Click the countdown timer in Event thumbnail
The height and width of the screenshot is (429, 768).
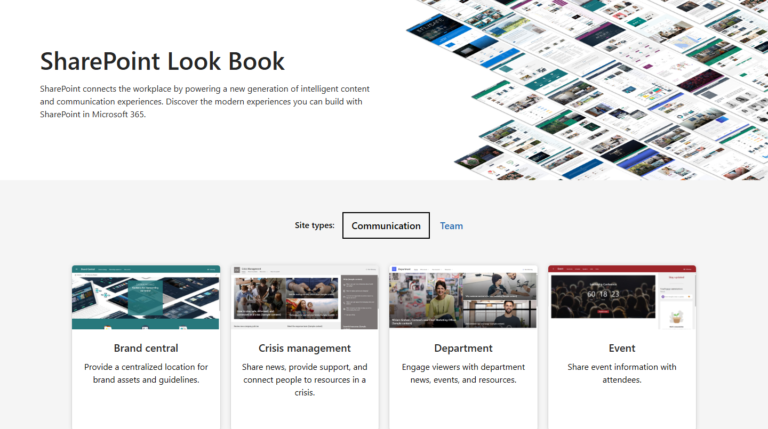[604, 295]
